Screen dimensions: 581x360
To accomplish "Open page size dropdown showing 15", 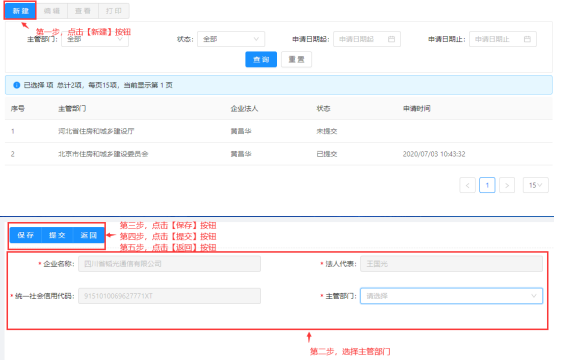I will coord(535,185).
